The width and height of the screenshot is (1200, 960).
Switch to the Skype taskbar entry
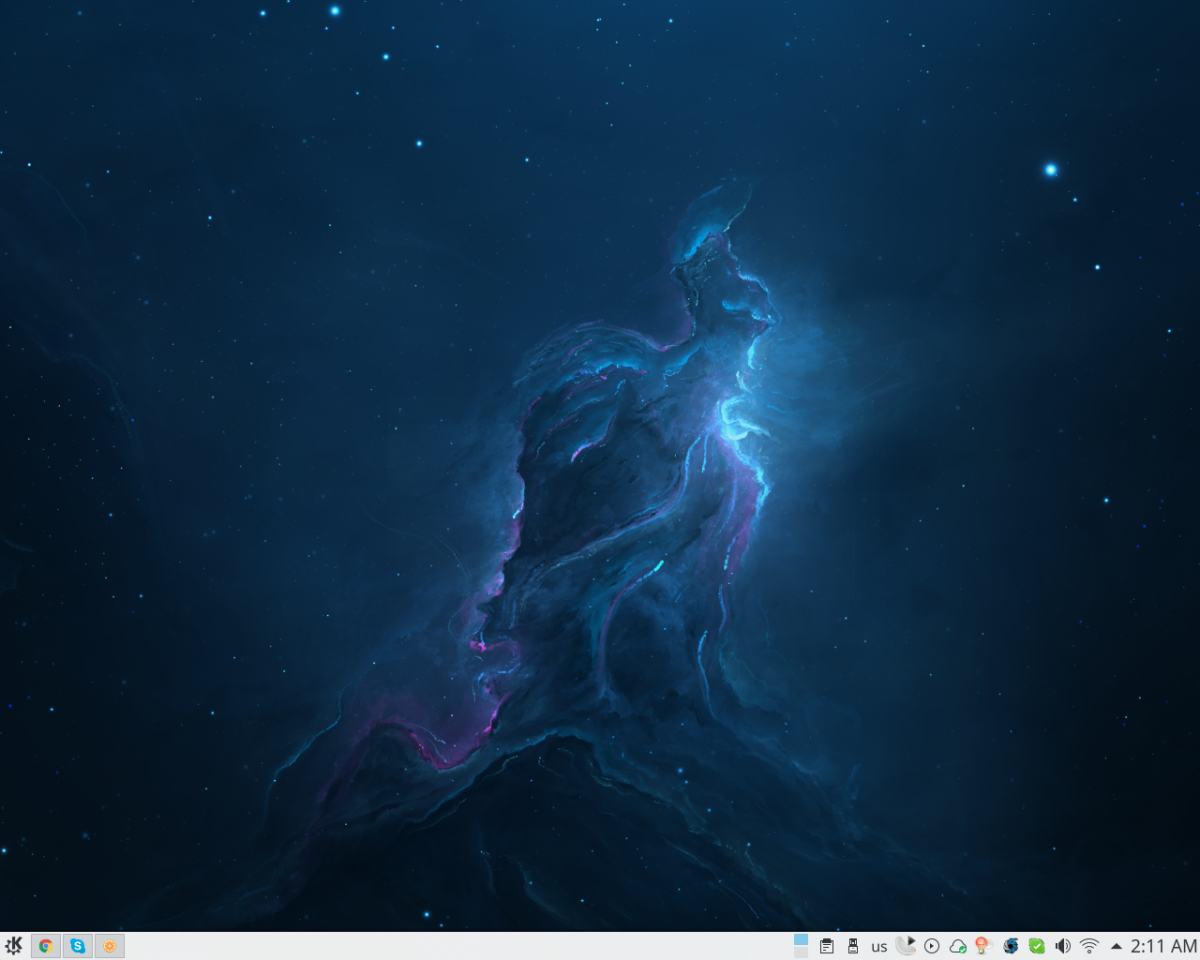pyautogui.click(x=78, y=945)
